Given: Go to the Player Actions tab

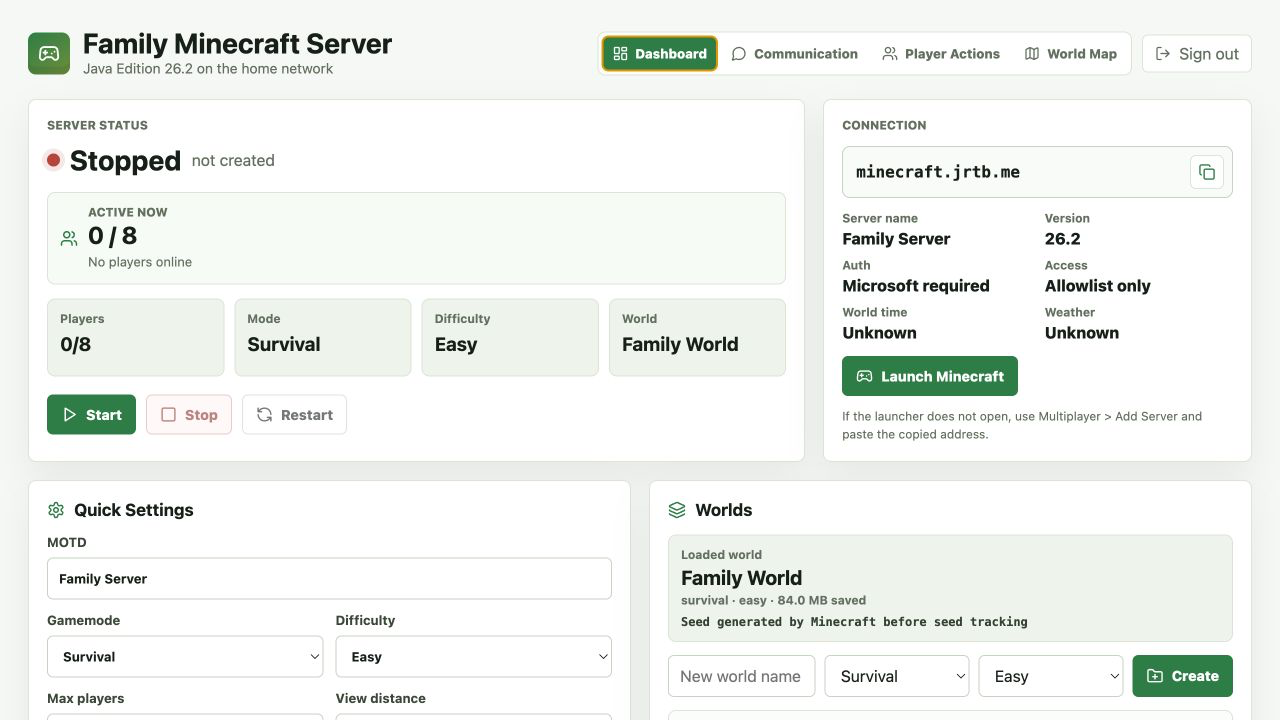Looking at the screenshot, I should pyautogui.click(x=941, y=54).
